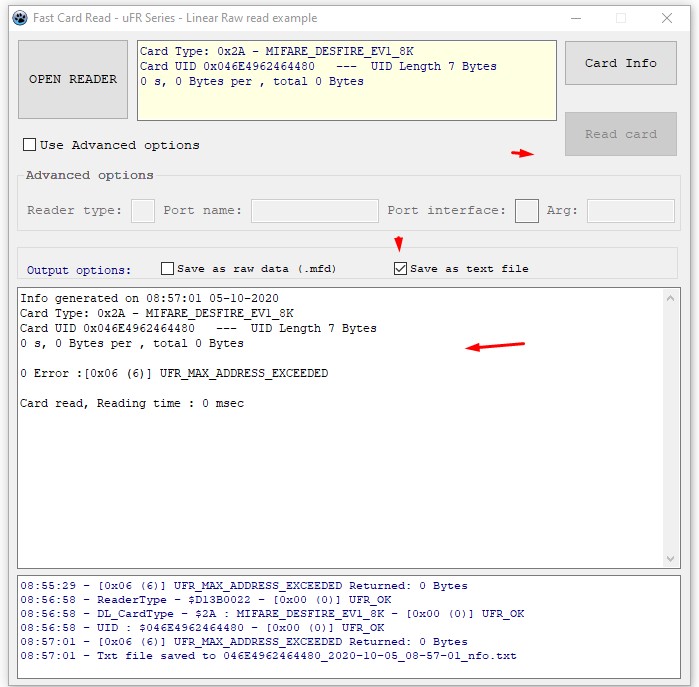The width and height of the screenshot is (699, 687).
Task: Click Card Type line in white output panel
Action: point(157,313)
